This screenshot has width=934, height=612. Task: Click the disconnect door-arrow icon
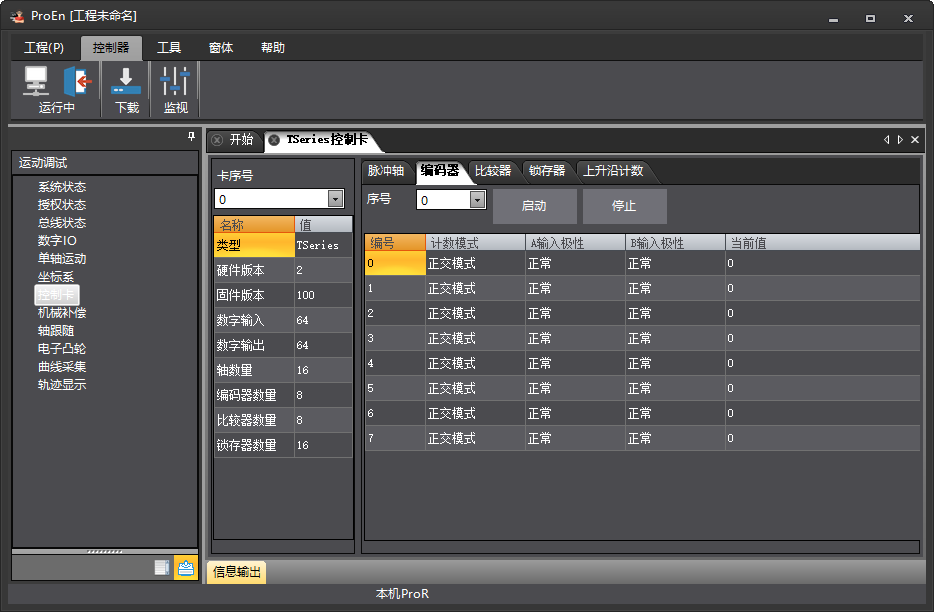coord(77,80)
